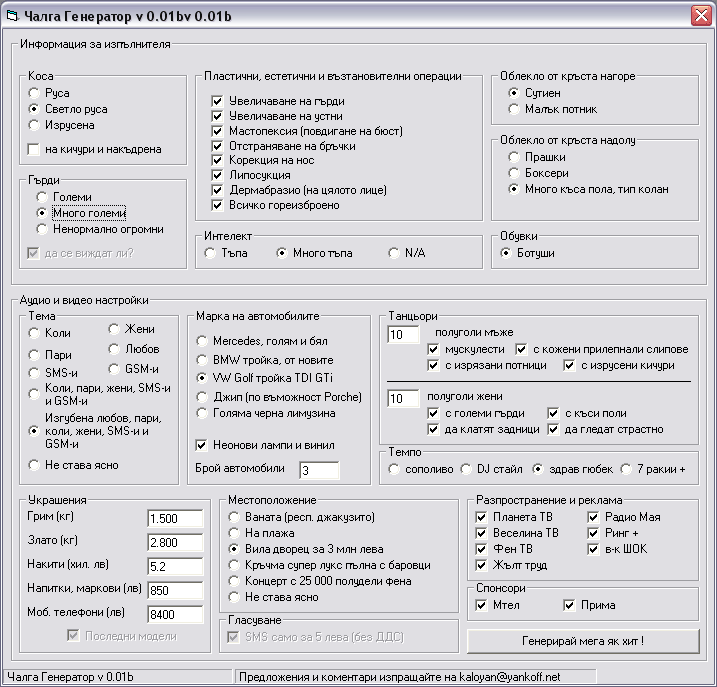Disable the Мтел sponsor checkbox
The image size is (717, 687).
pyautogui.click(x=483, y=605)
